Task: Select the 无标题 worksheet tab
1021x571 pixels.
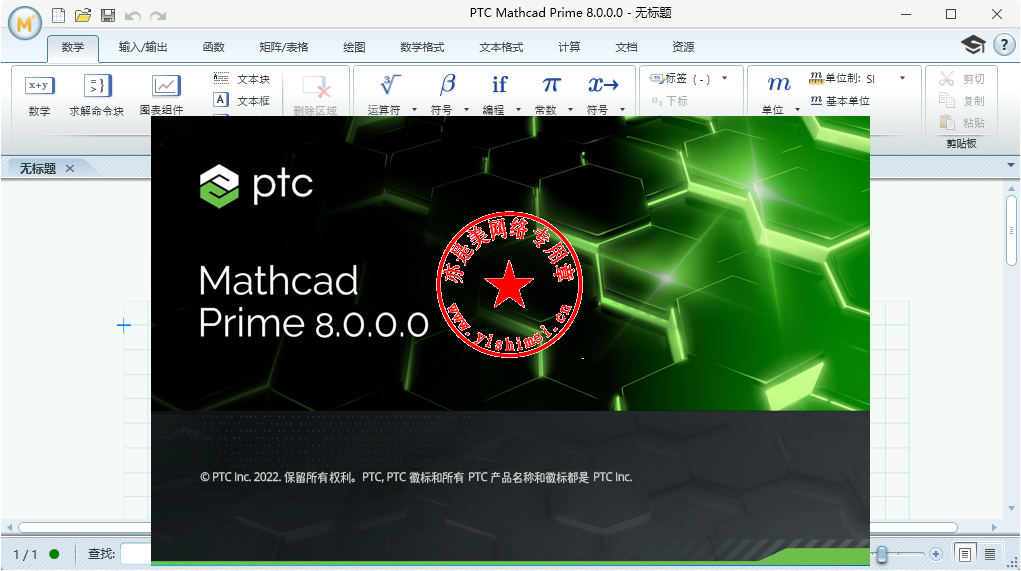Action: point(38,169)
